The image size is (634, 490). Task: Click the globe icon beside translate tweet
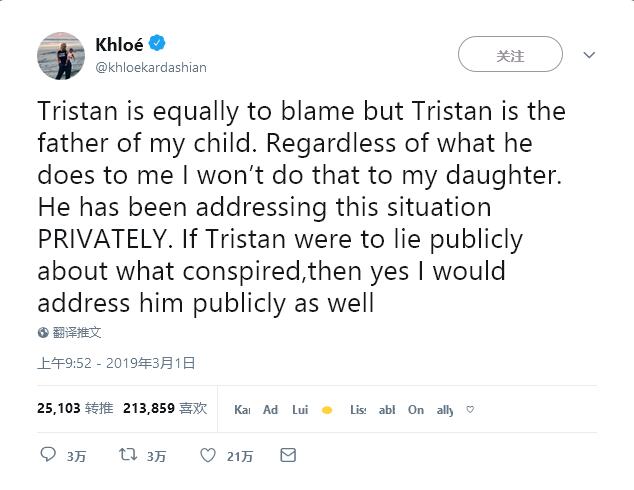tap(43, 332)
